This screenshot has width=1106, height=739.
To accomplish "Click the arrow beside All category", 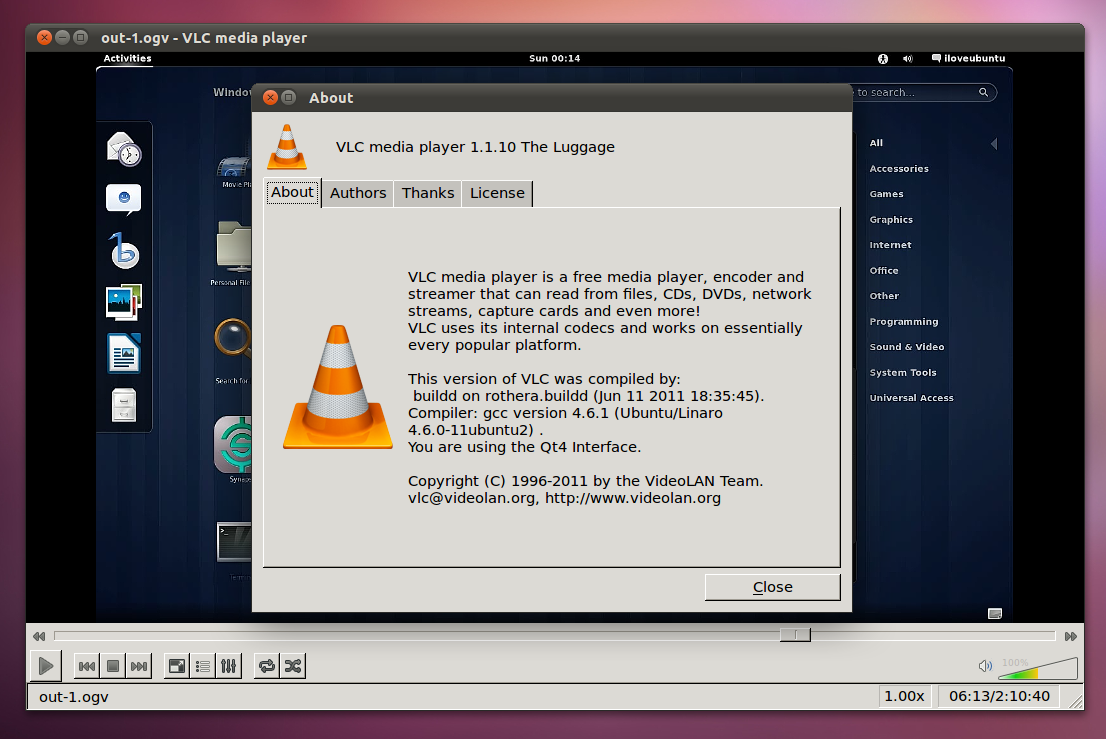I will point(994,144).
